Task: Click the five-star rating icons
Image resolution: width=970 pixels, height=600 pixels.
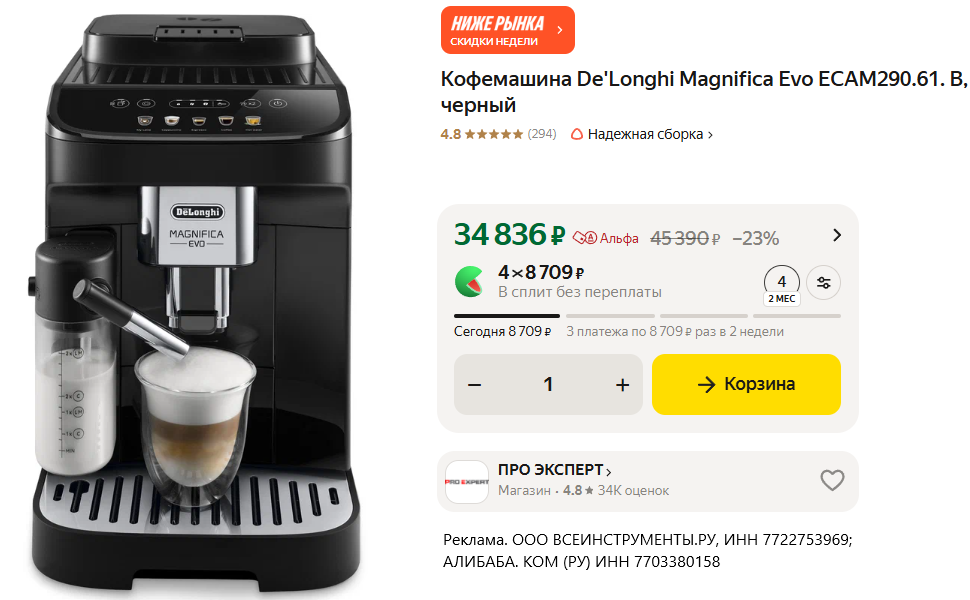Action: (x=494, y=134)
